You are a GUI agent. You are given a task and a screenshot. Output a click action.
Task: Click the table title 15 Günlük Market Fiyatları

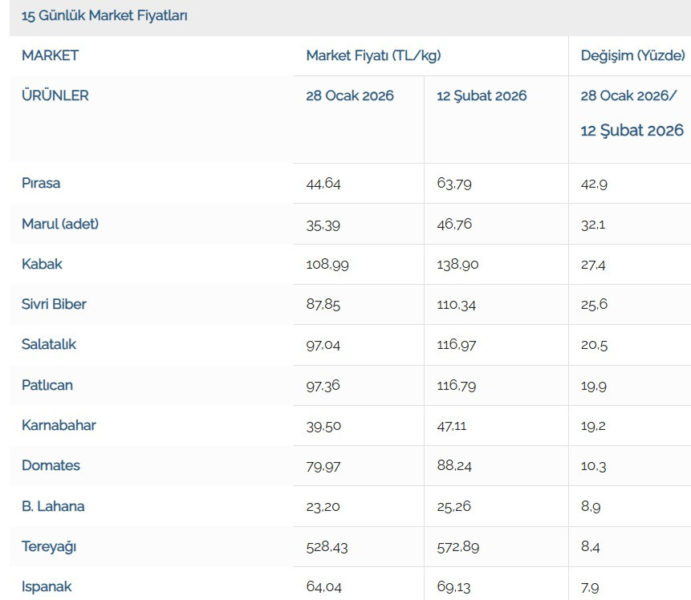coord(104,16)
